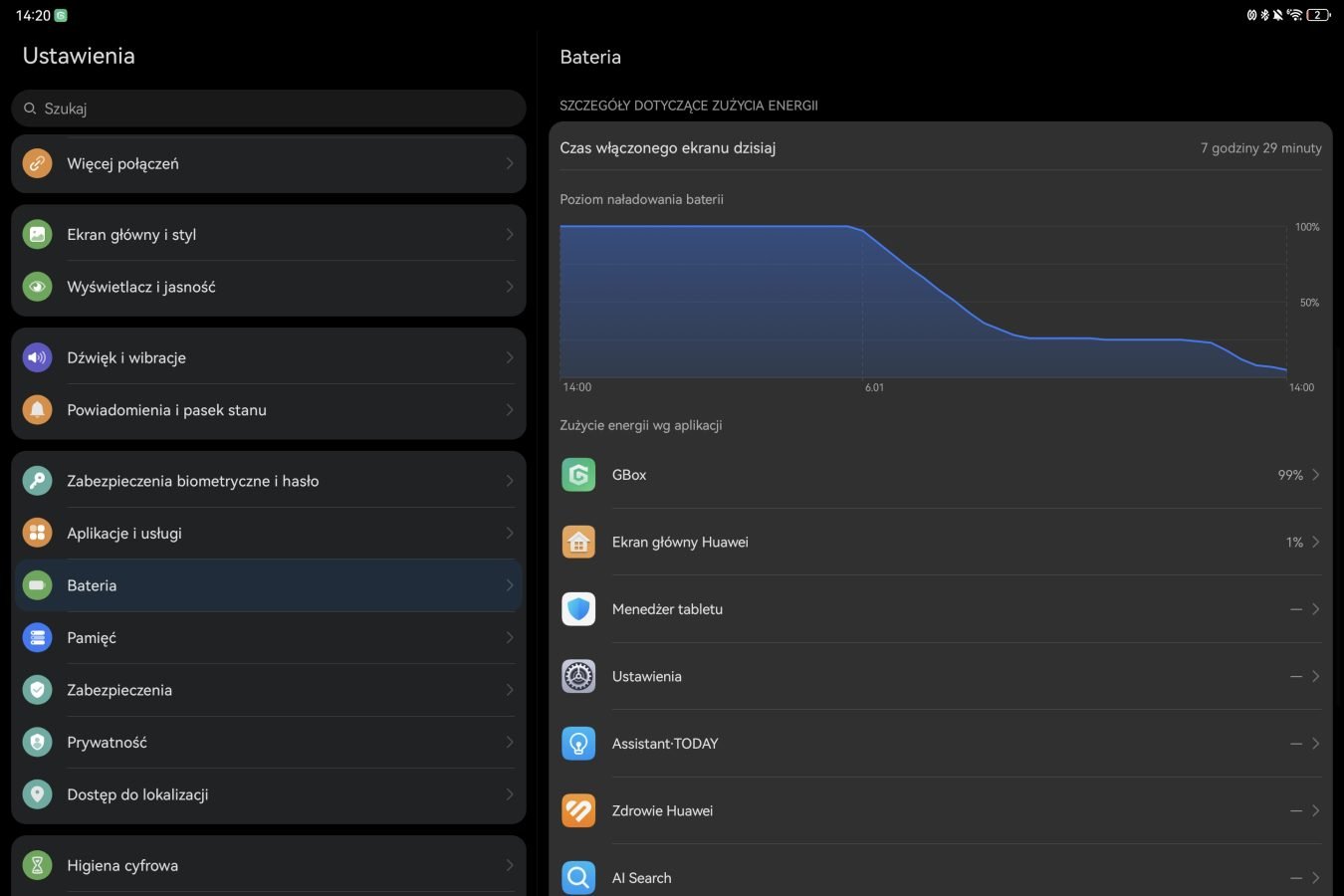
Task: Click the Menedżer tabletu shield icon
Action: coord(578,609)
